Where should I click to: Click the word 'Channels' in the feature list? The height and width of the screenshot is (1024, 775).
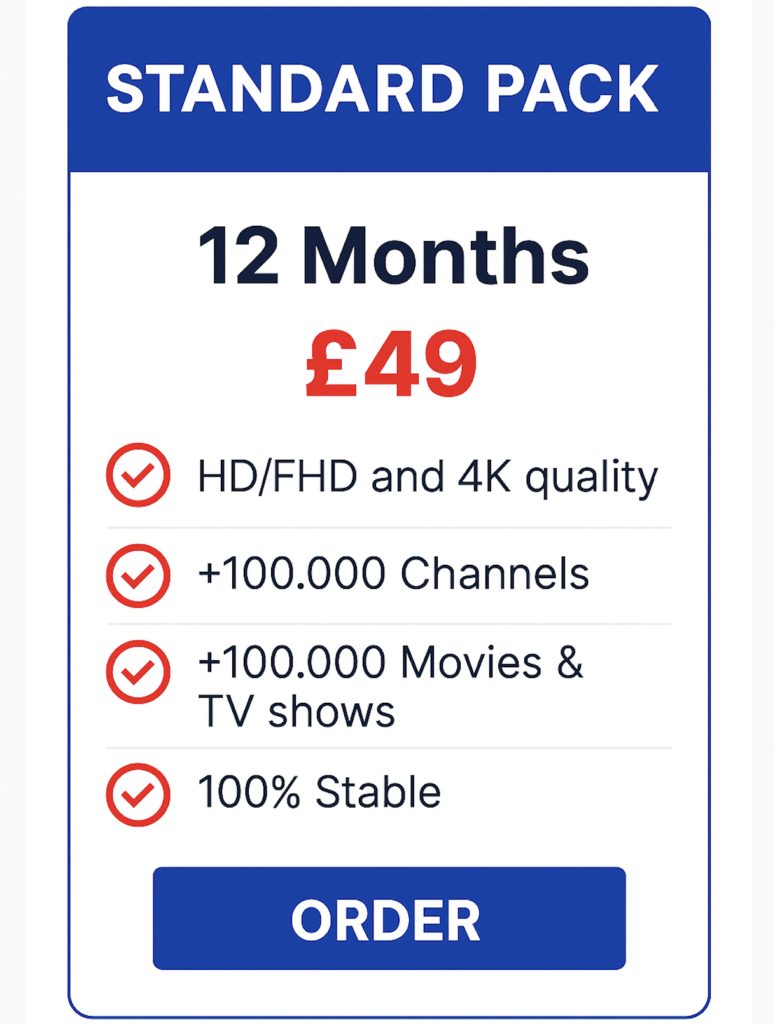494,575
